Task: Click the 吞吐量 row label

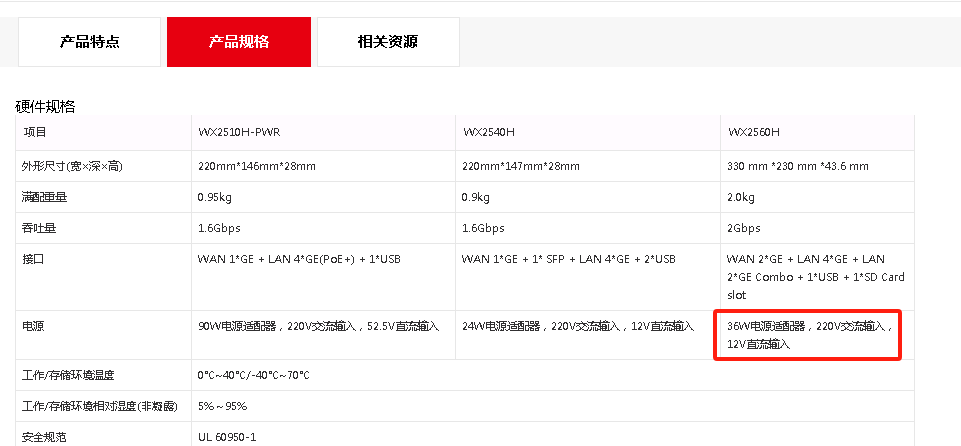Action: click(x=40, y=228)
